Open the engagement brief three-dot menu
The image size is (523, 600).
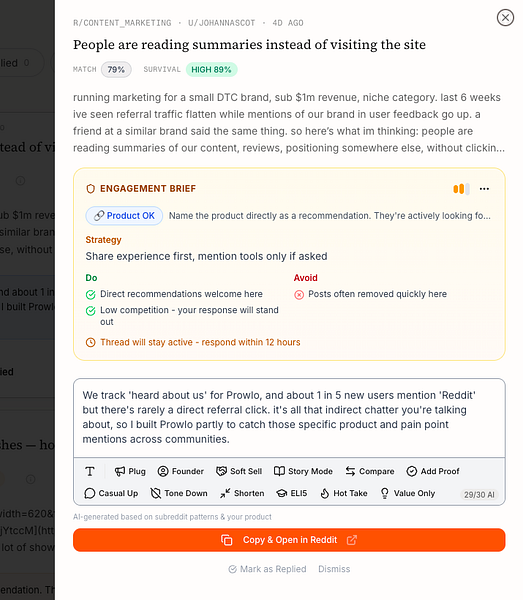click(484, 189)
